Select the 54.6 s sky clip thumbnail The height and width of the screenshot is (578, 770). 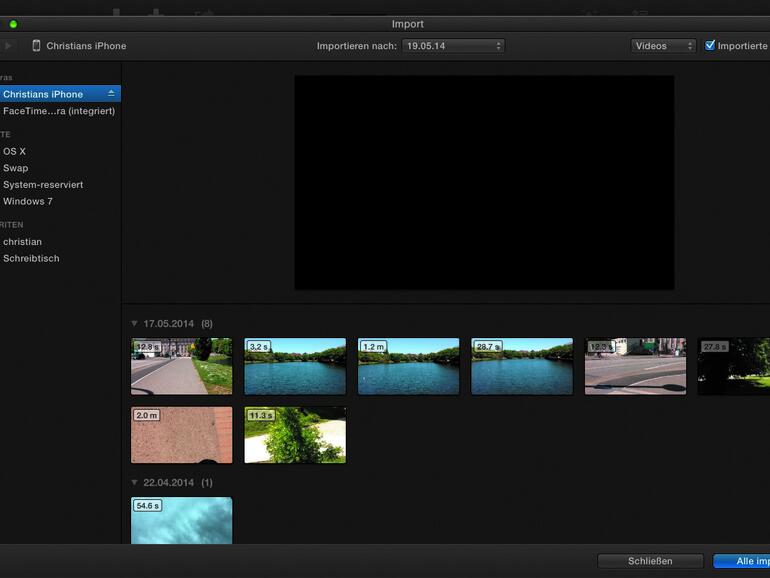(181, 520)
